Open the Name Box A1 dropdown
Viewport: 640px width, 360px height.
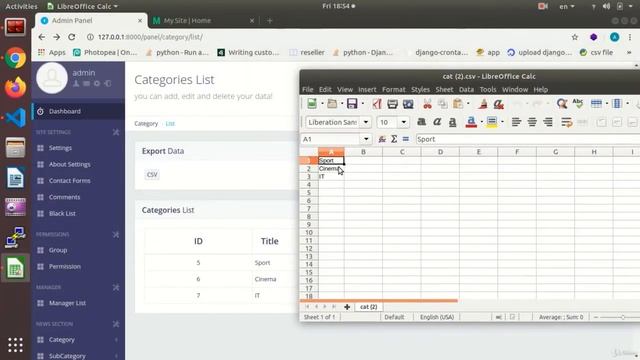coord(366,139)
